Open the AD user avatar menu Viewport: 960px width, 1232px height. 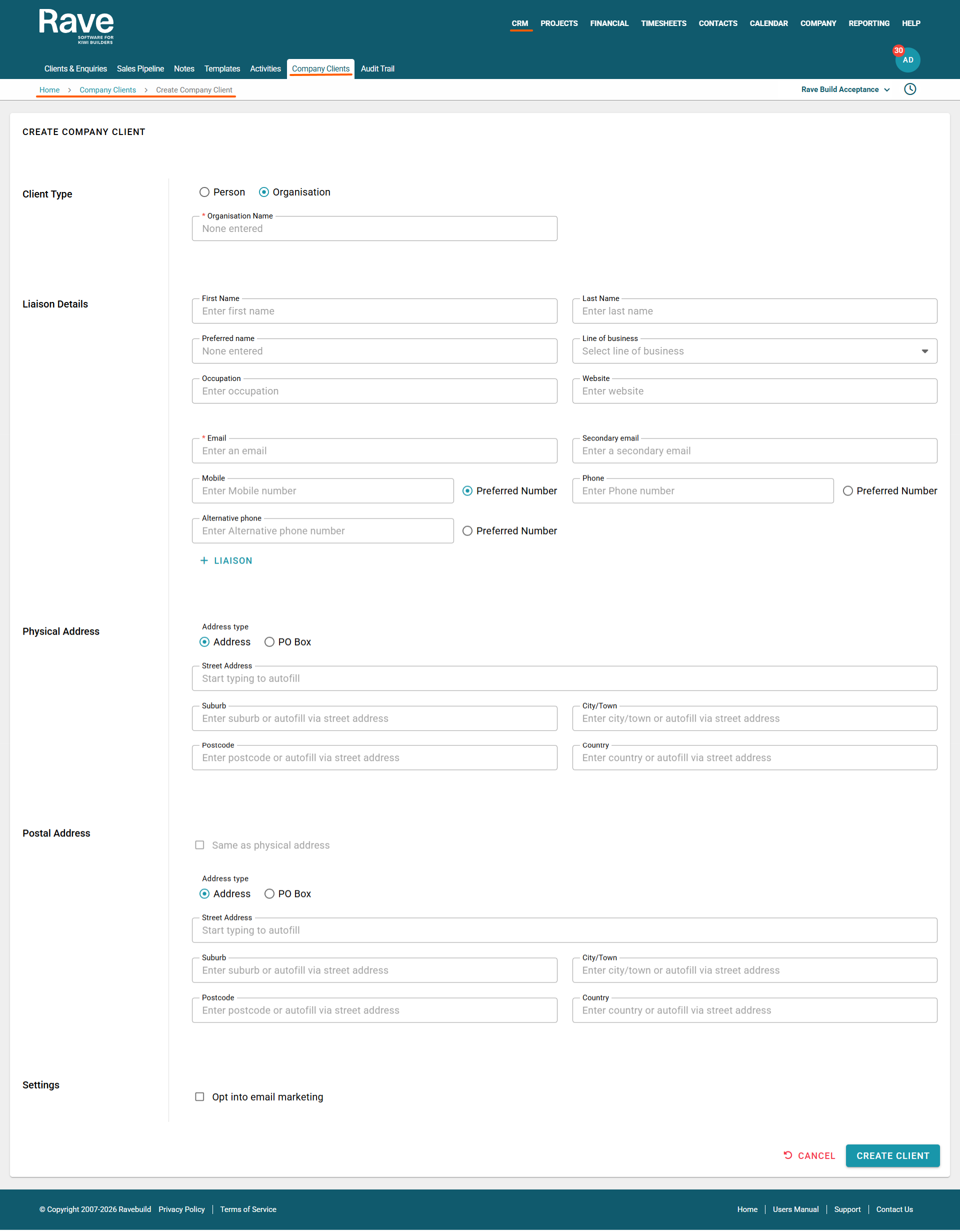tap(908, 61)
